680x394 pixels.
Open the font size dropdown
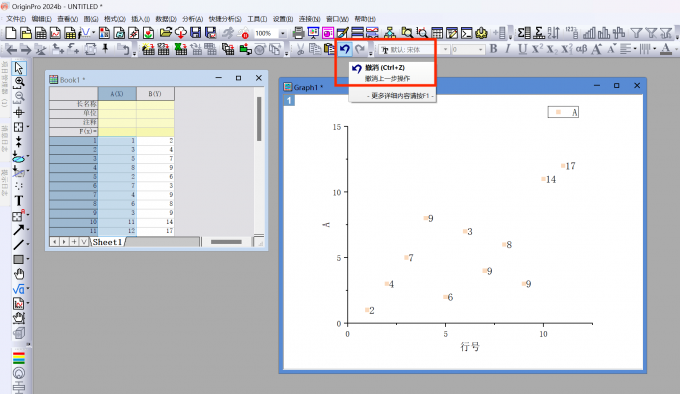(481, 50)
